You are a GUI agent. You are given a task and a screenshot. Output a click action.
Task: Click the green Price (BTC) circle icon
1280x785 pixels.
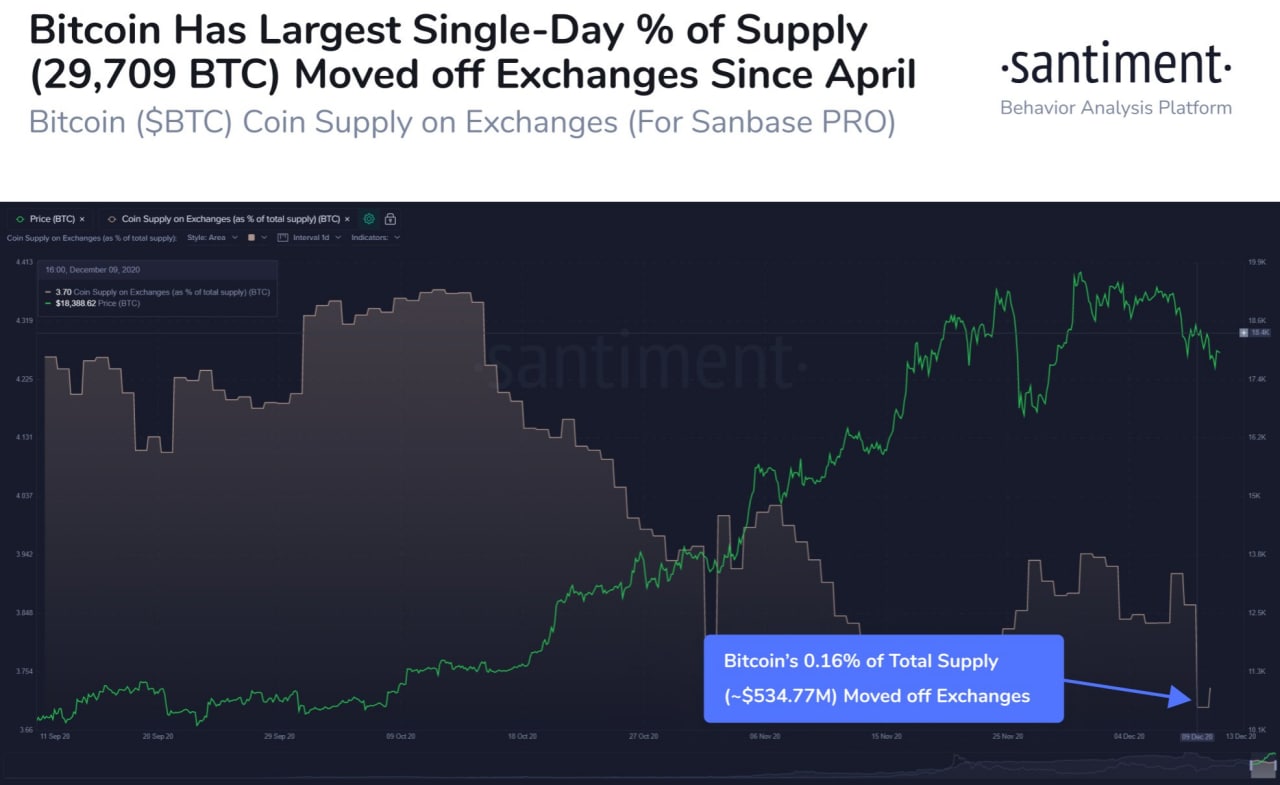(x=20, y=218)
